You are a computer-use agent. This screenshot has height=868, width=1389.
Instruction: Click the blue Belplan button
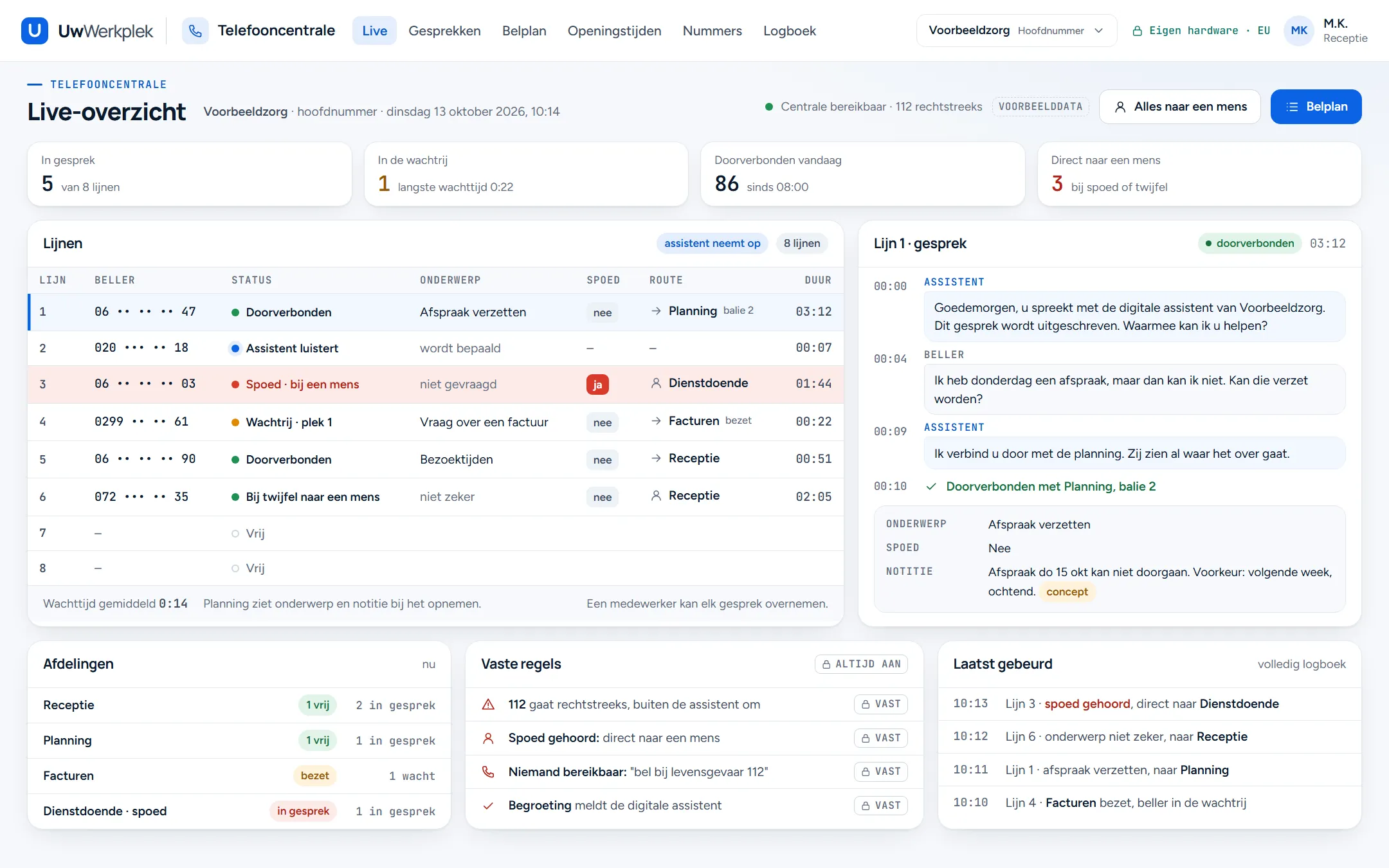pyautogui.click(x=1316, y=107)
